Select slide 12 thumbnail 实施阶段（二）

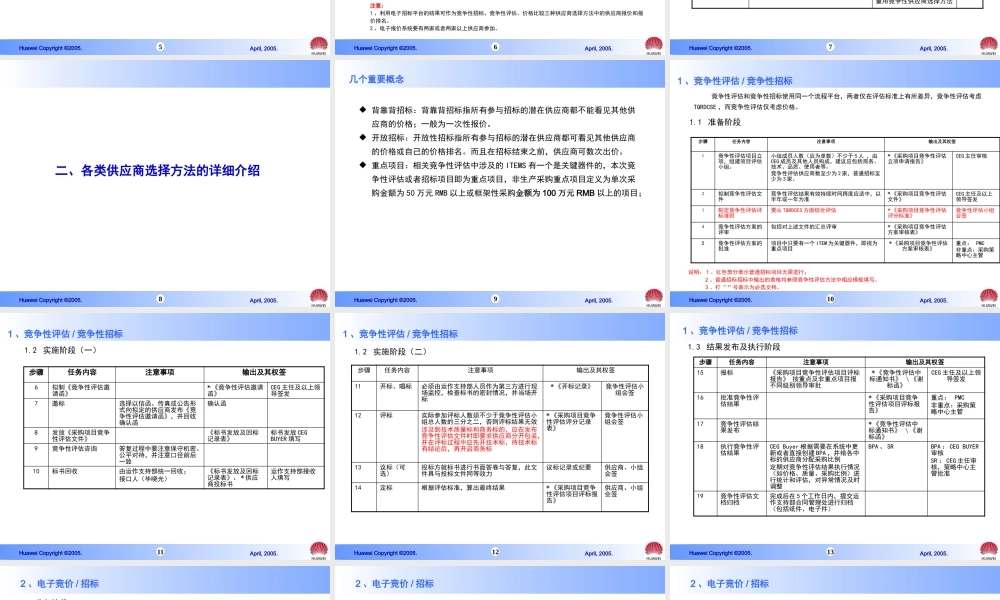coord(499,437)
